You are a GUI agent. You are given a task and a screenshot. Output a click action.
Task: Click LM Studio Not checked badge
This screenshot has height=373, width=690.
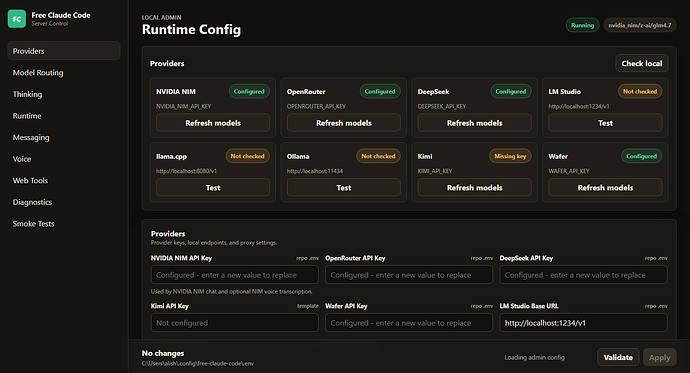coord(640,91)
